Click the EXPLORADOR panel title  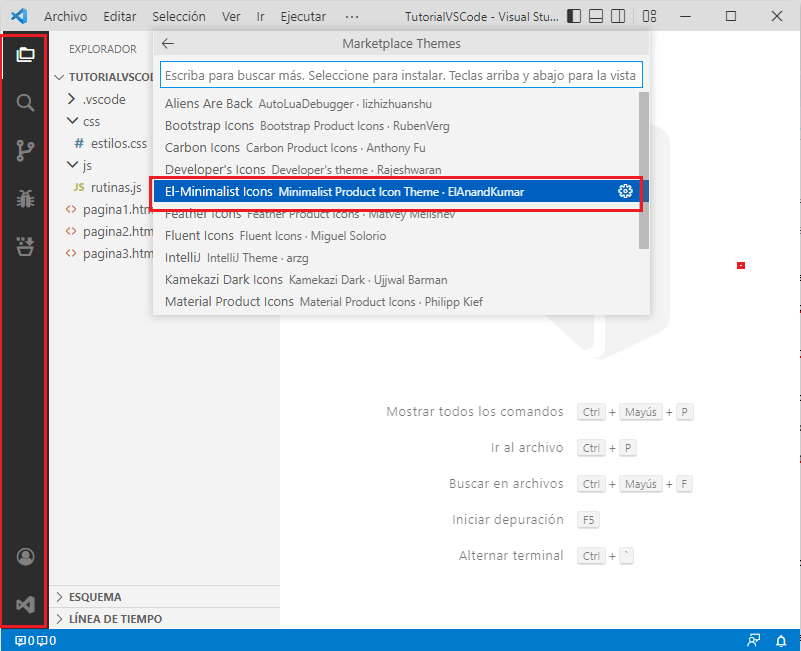tap(103, 49)
